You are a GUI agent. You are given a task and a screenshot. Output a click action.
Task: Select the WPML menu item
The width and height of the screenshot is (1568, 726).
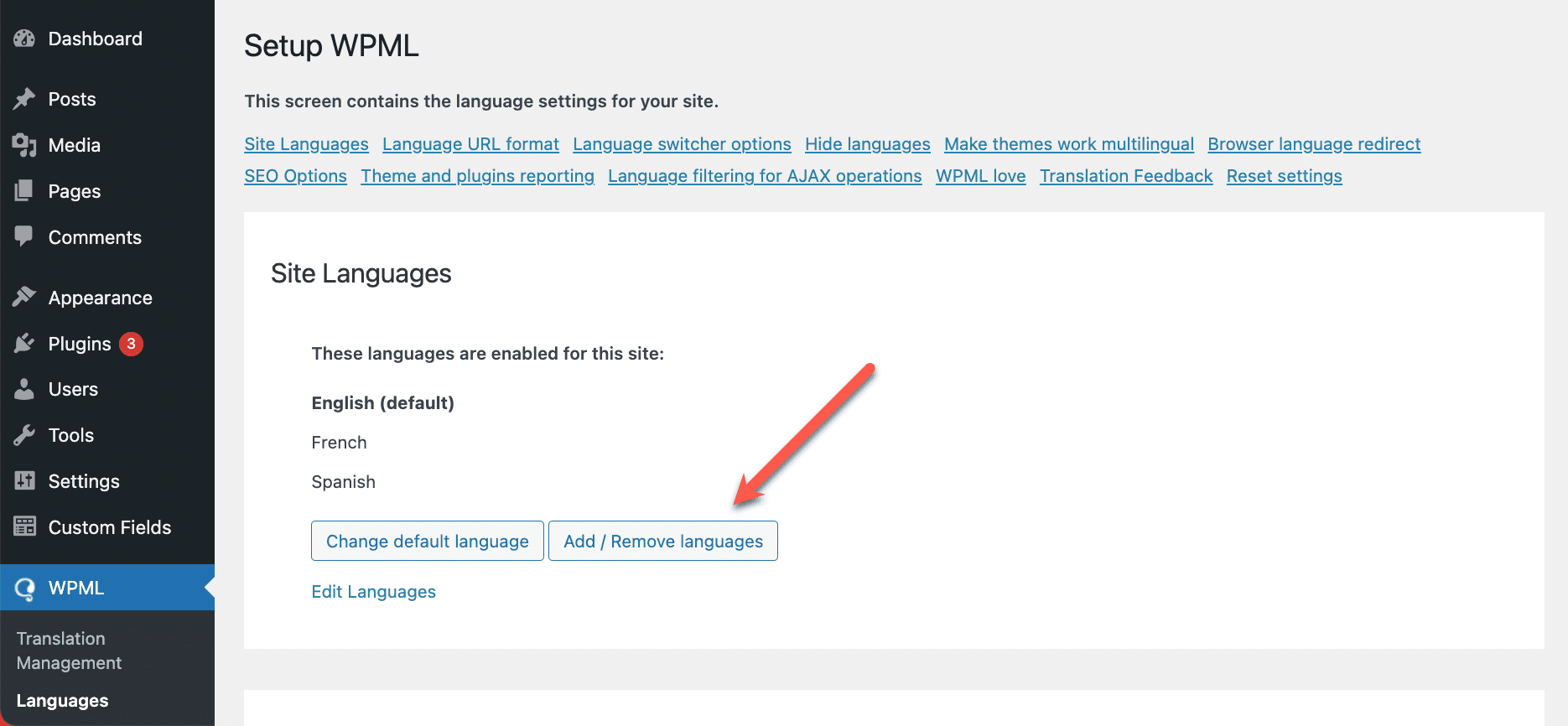[x=107, y=588]
